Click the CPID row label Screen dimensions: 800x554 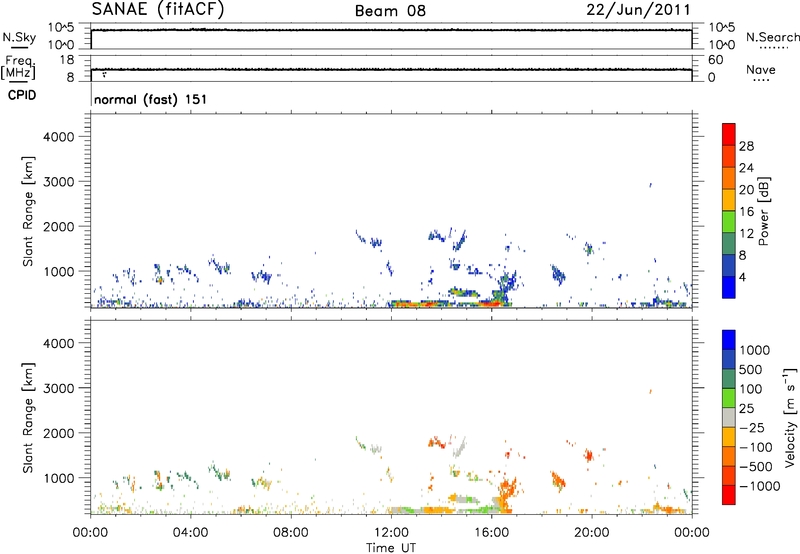[22, 95]
